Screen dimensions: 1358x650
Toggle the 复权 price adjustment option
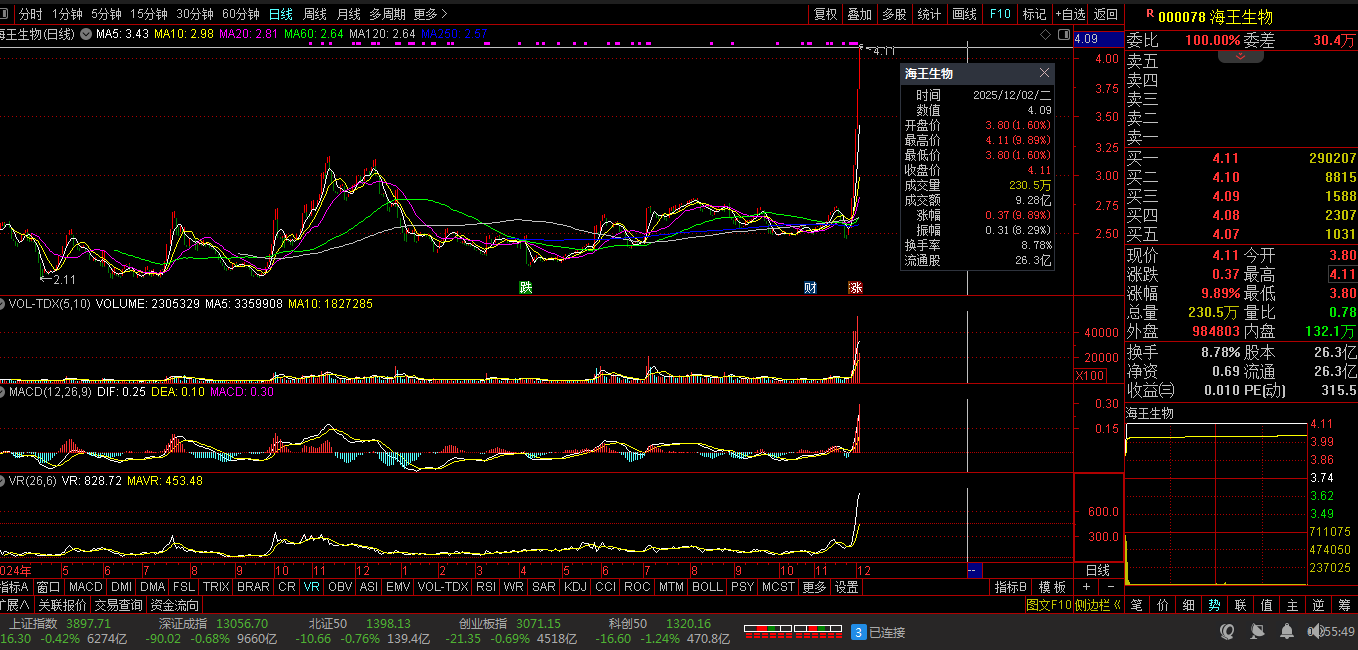pos(825,14)
